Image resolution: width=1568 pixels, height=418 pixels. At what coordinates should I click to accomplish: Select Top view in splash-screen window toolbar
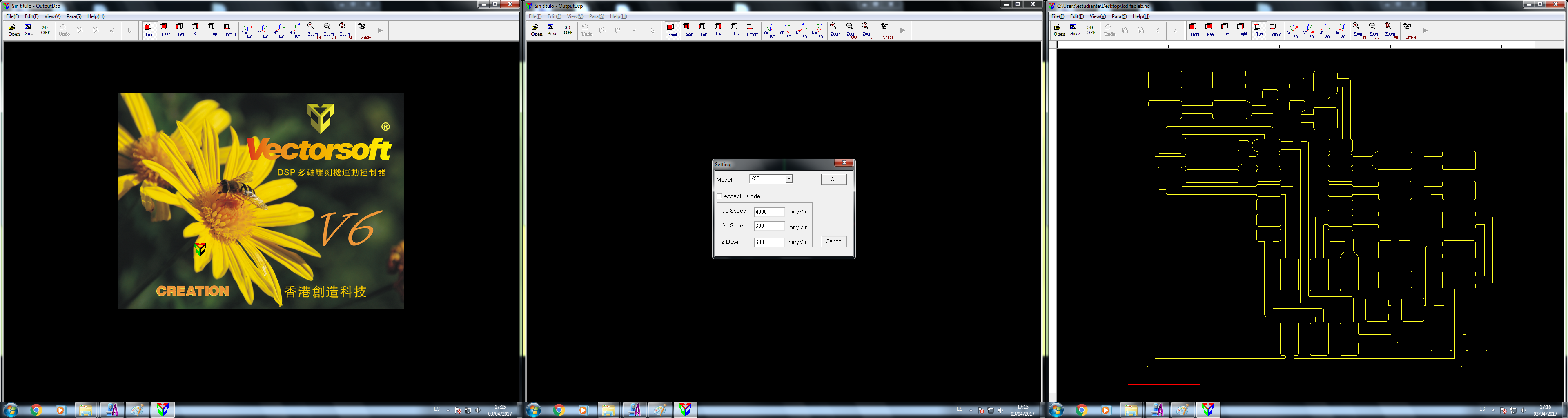pos(213,30)
